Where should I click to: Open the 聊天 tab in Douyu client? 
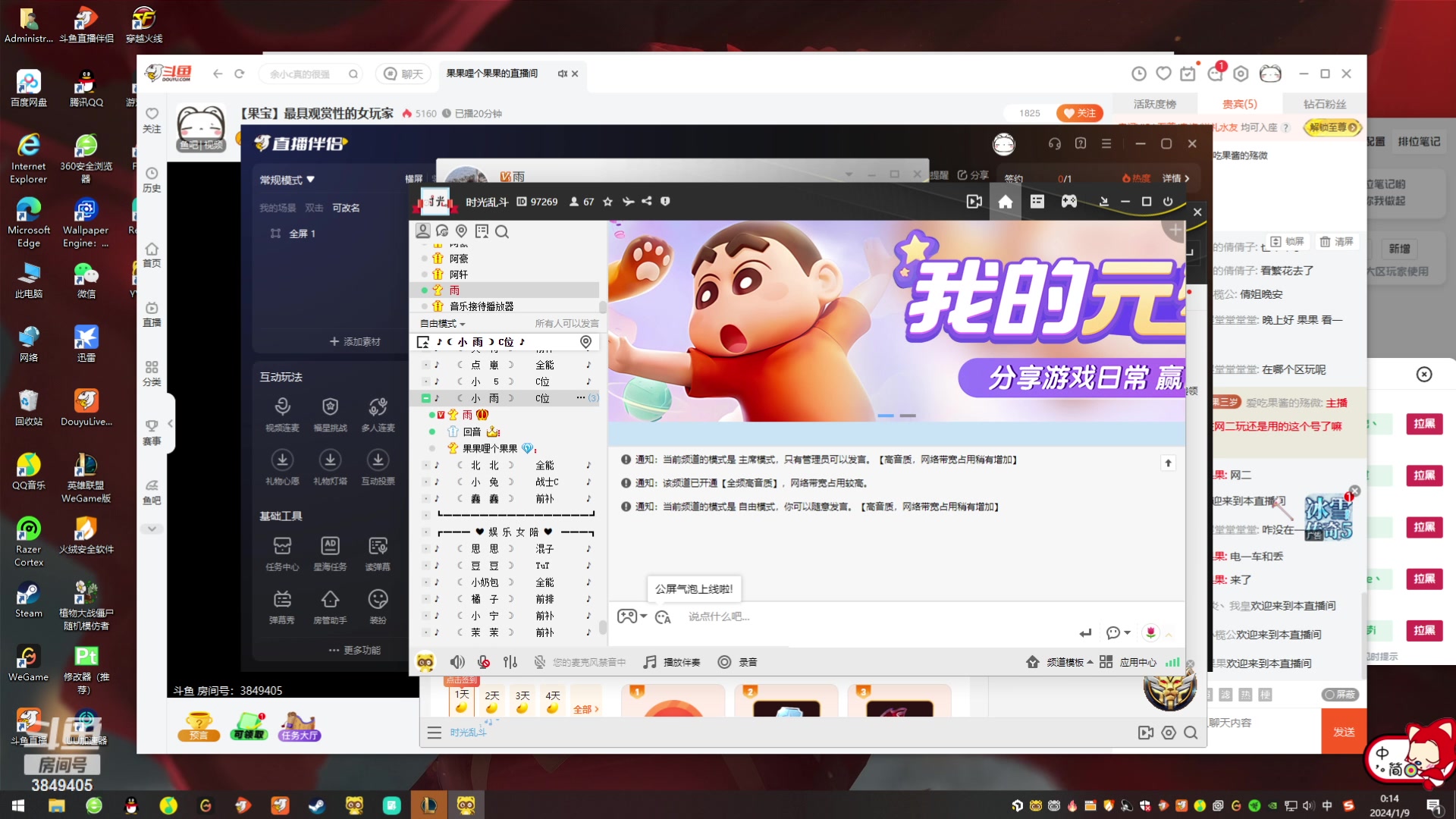pyautogui.click(x=403, y=74)
